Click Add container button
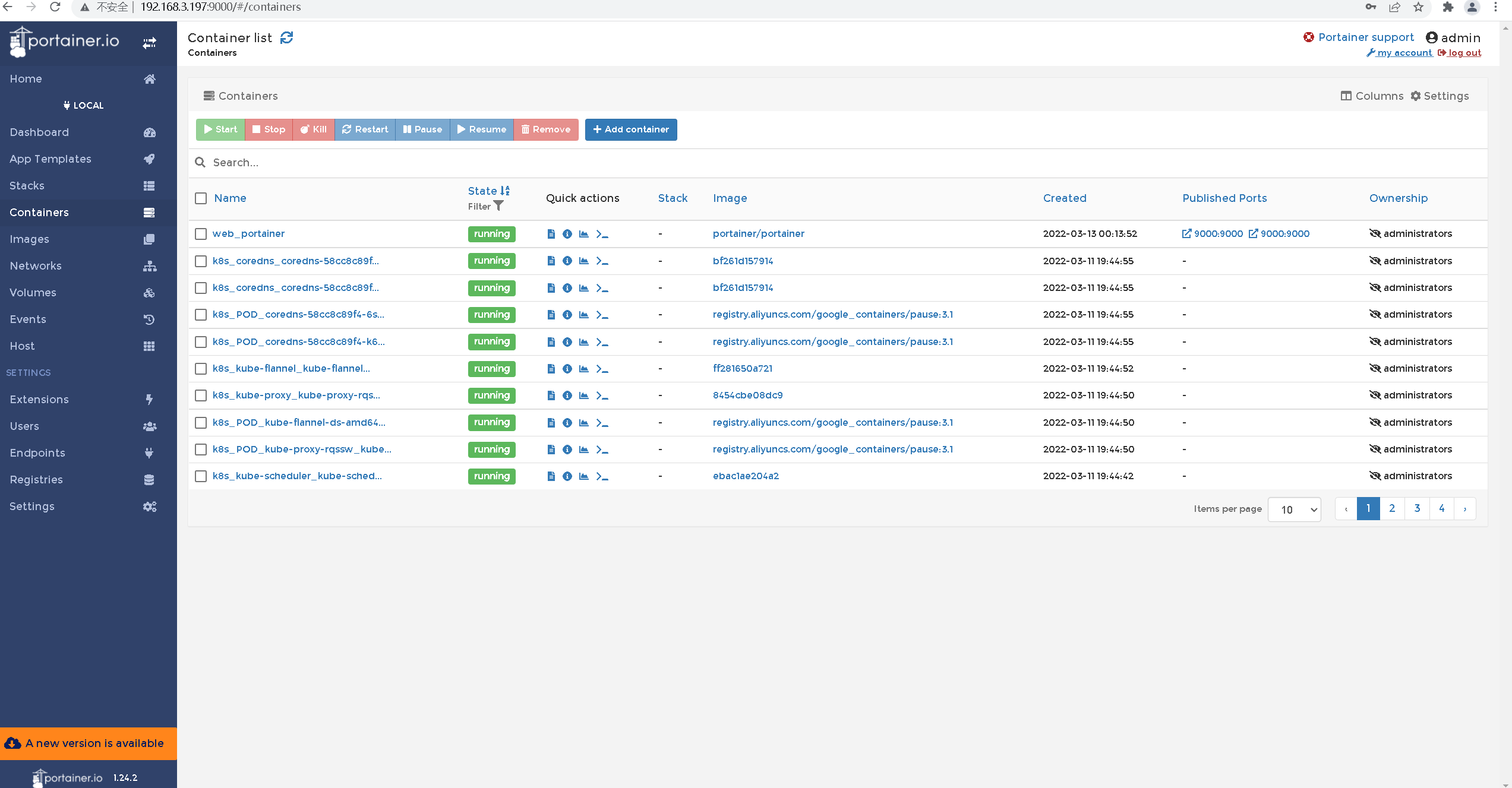 (630, 129)
